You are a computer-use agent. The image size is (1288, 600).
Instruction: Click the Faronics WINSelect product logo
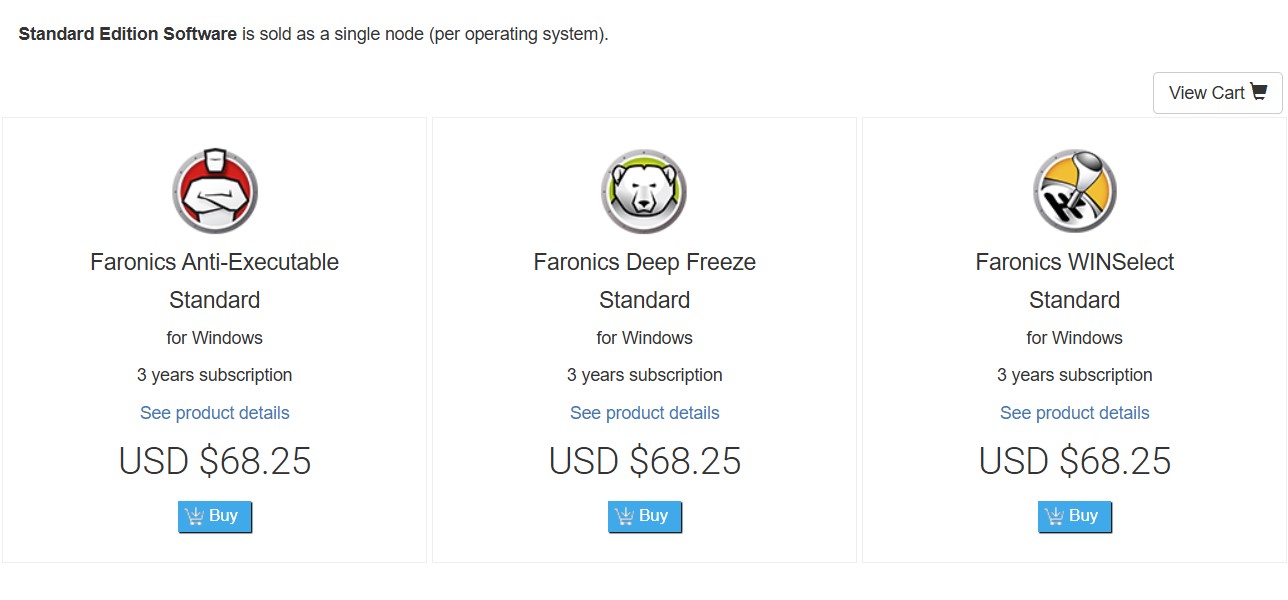click(x=1075, y=191)
